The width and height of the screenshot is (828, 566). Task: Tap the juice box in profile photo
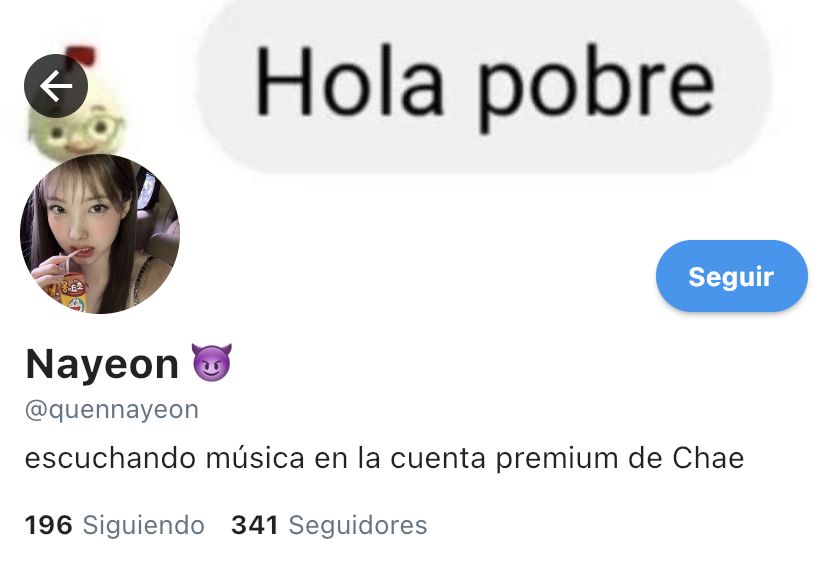point(74,292)
